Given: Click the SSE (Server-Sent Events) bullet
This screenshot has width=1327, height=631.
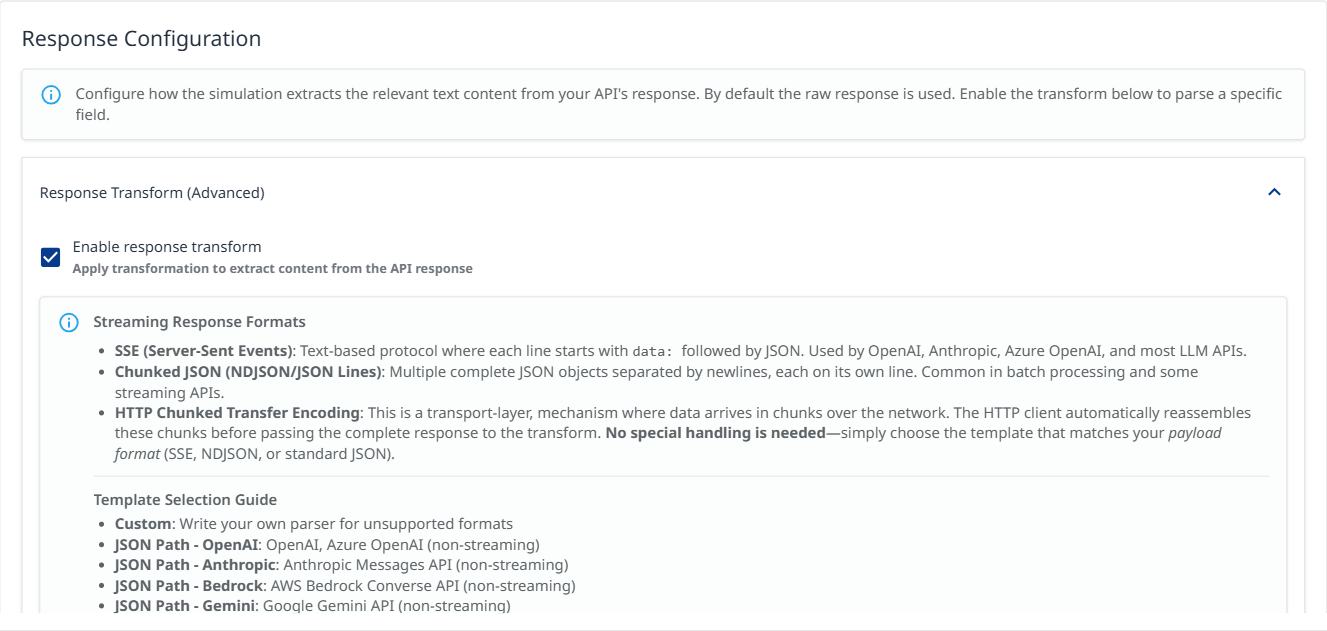Looking at the screenshot, I should click(681, 351).
